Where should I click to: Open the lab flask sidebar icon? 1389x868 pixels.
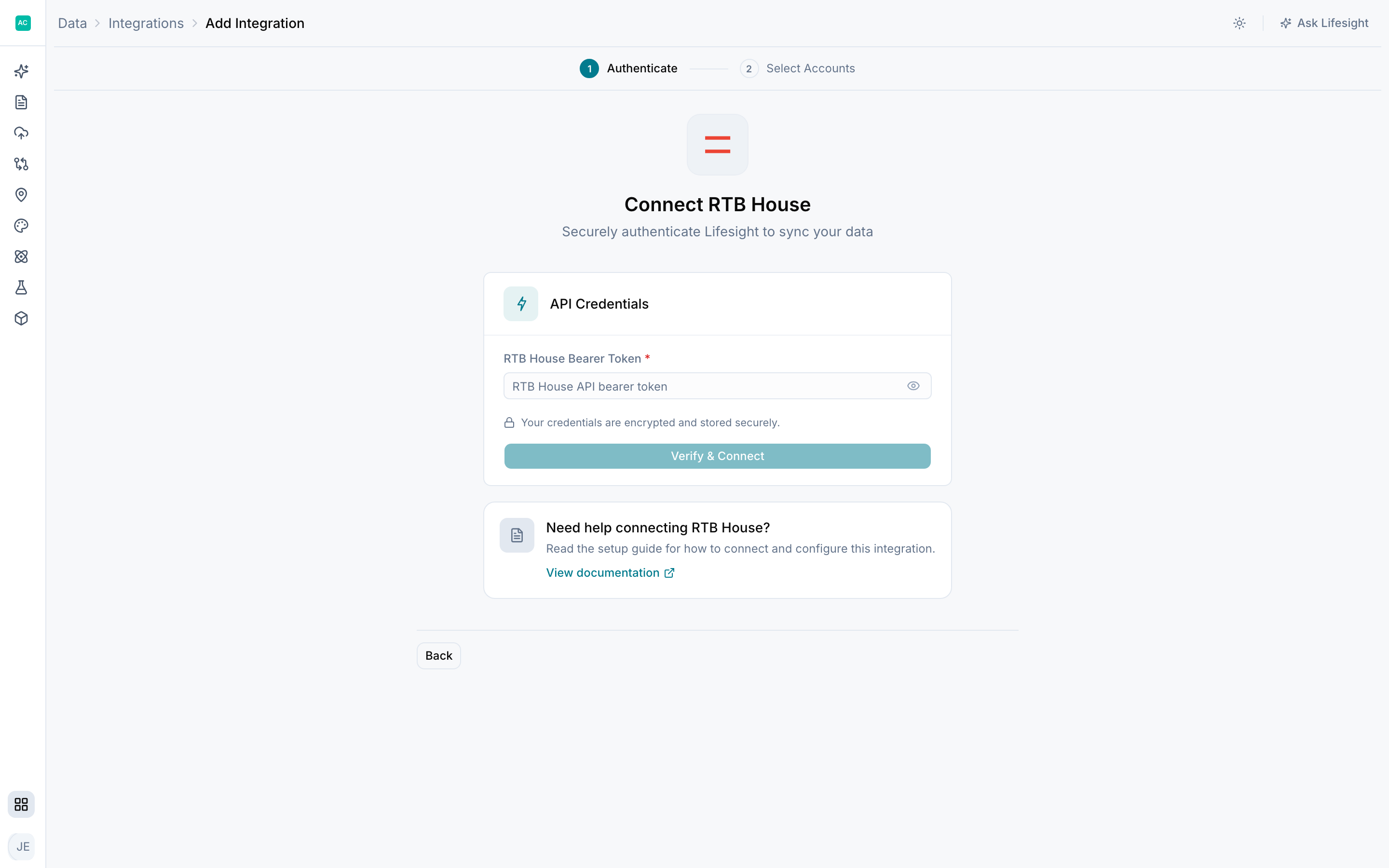21,287
